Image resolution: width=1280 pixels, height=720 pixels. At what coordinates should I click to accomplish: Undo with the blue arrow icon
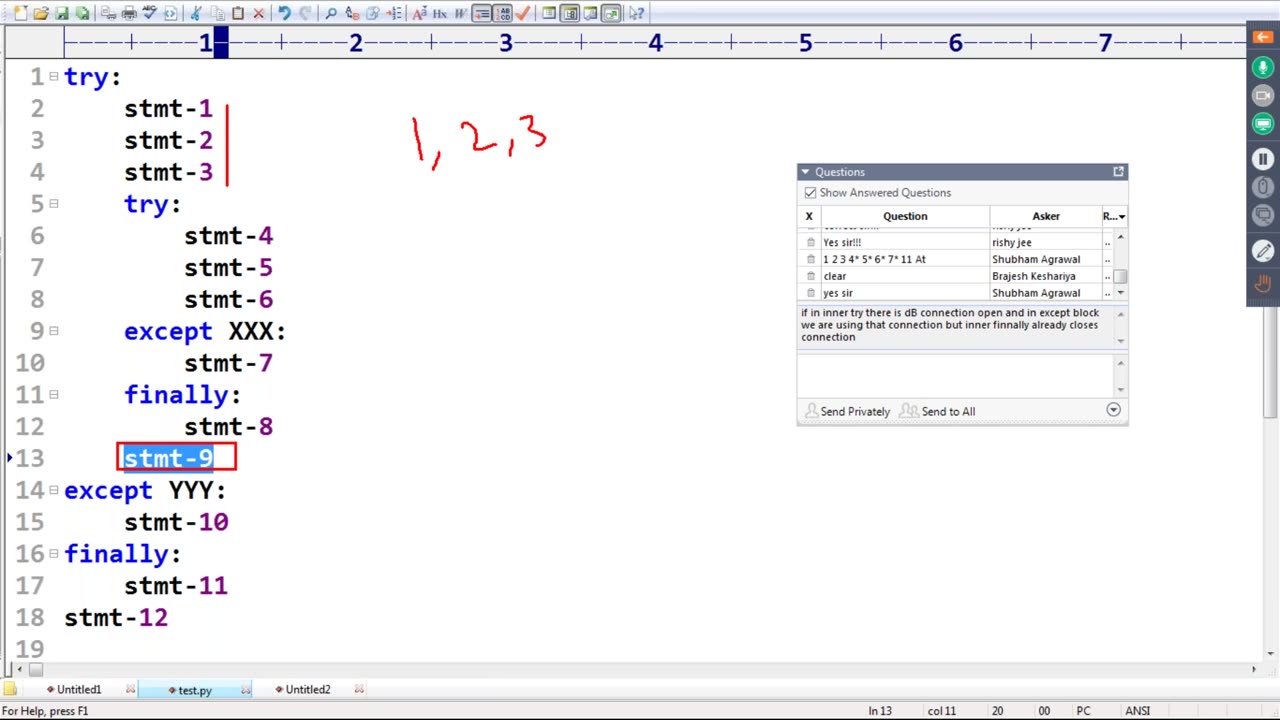[284, 13]
